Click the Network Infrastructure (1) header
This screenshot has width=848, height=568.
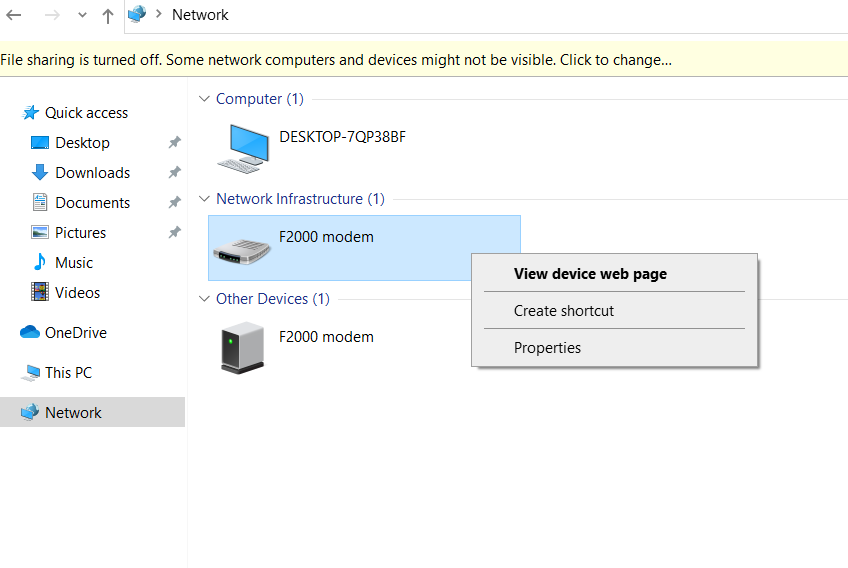(x=300, y=199)
